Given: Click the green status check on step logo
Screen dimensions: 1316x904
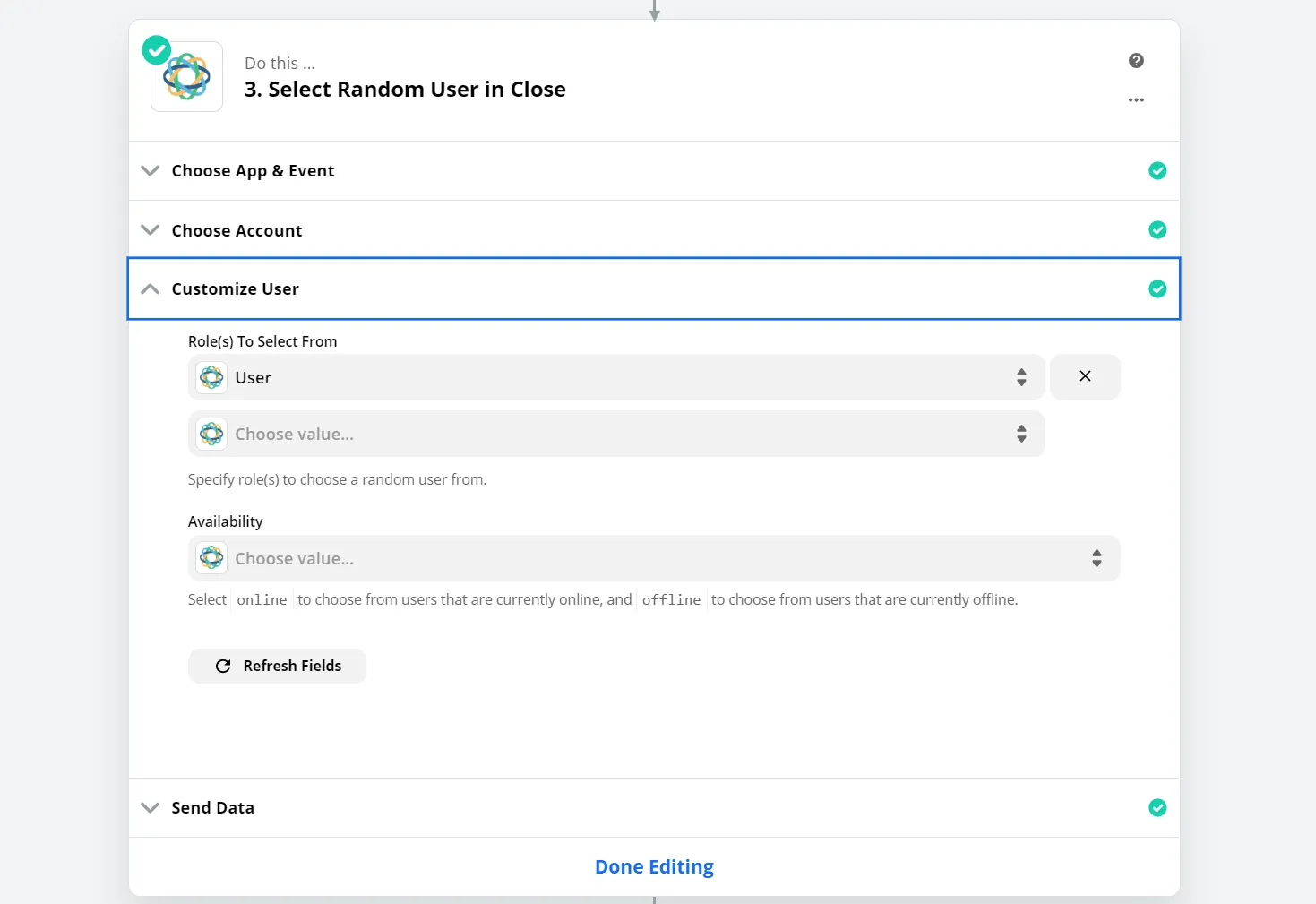Looking at the screenshot, I should (157, 50).
